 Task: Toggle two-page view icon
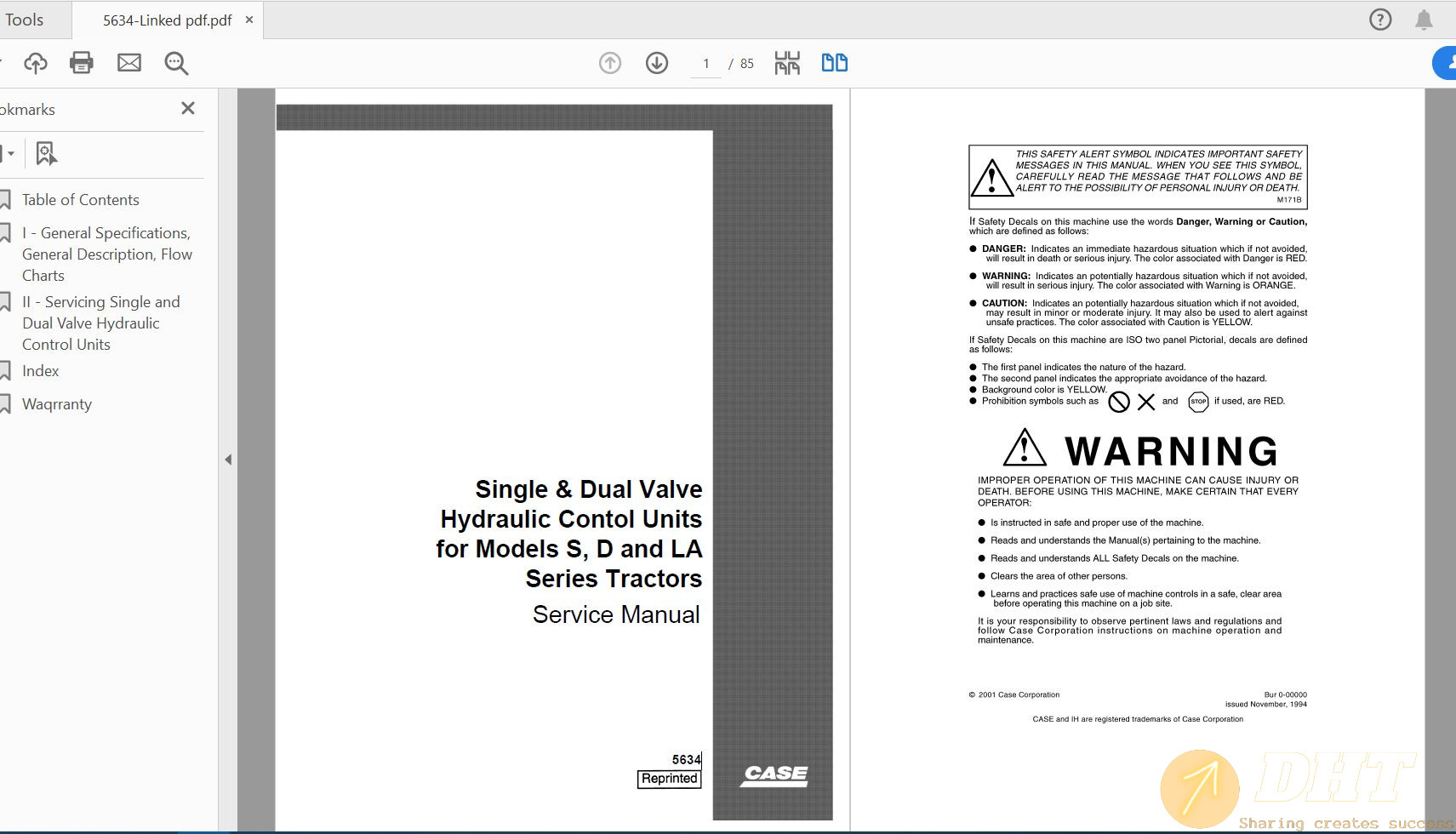click(x=834, y=63)
